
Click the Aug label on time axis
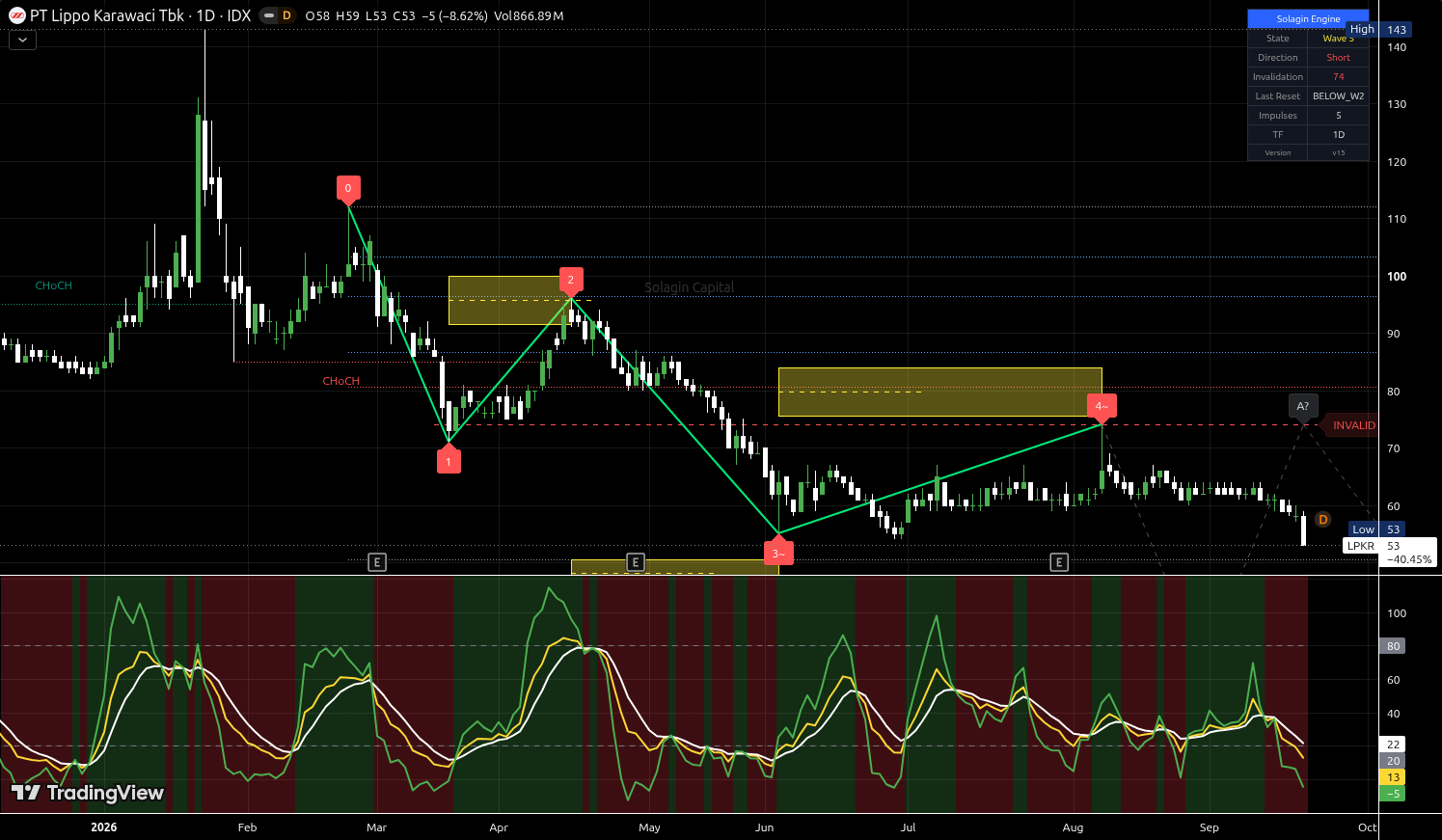coord(1073,827)
